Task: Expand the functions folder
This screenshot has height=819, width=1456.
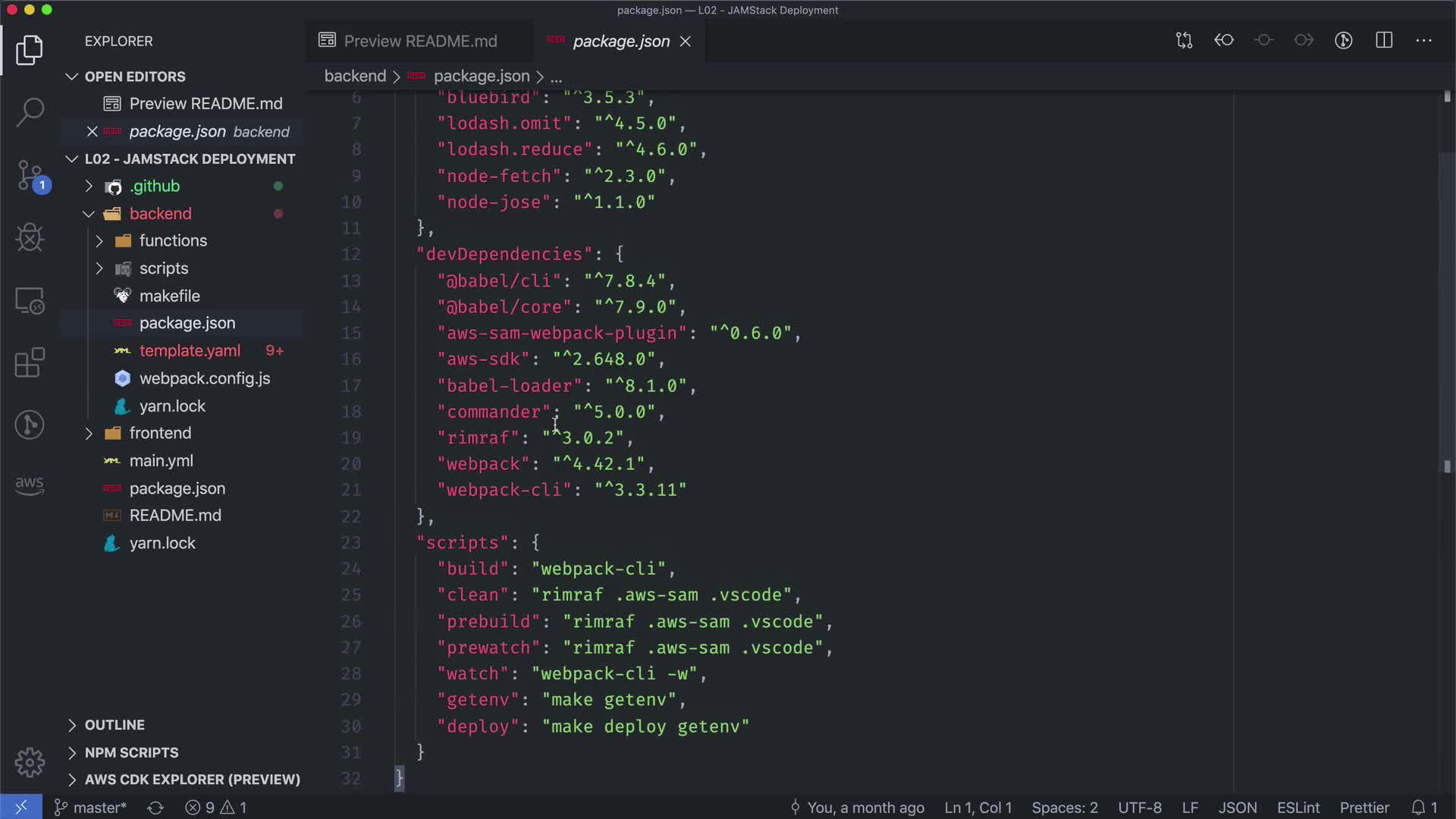Action: click(x=173, y=241)
